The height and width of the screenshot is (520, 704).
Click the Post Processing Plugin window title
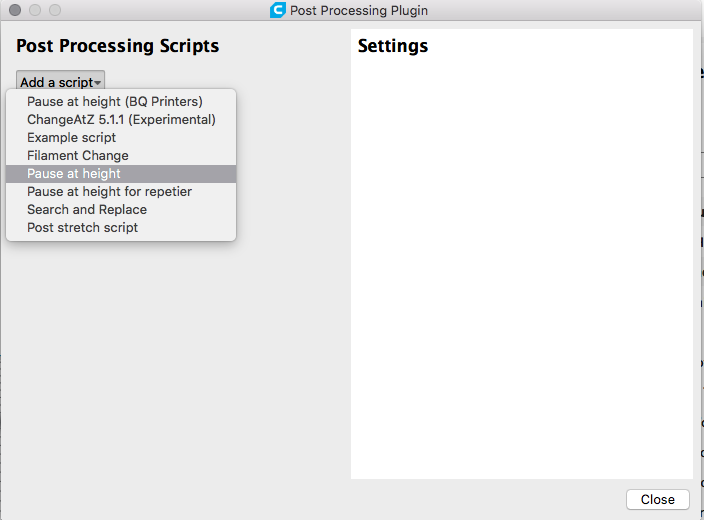tap(359, 10)
